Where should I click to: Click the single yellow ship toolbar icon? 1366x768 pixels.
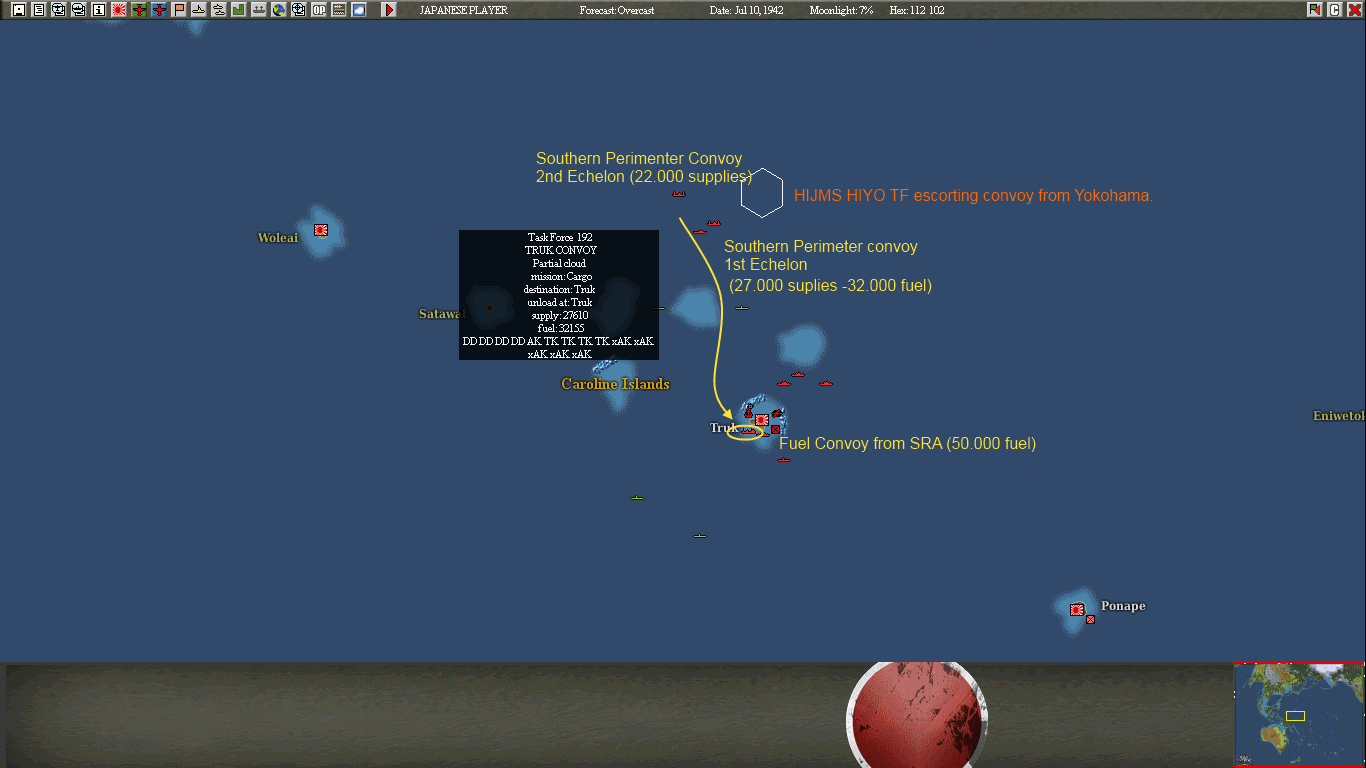coord(199,10)
